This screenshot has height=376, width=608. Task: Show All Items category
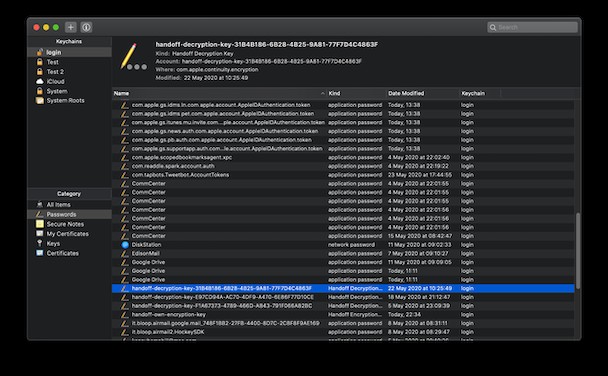[70, 205]
